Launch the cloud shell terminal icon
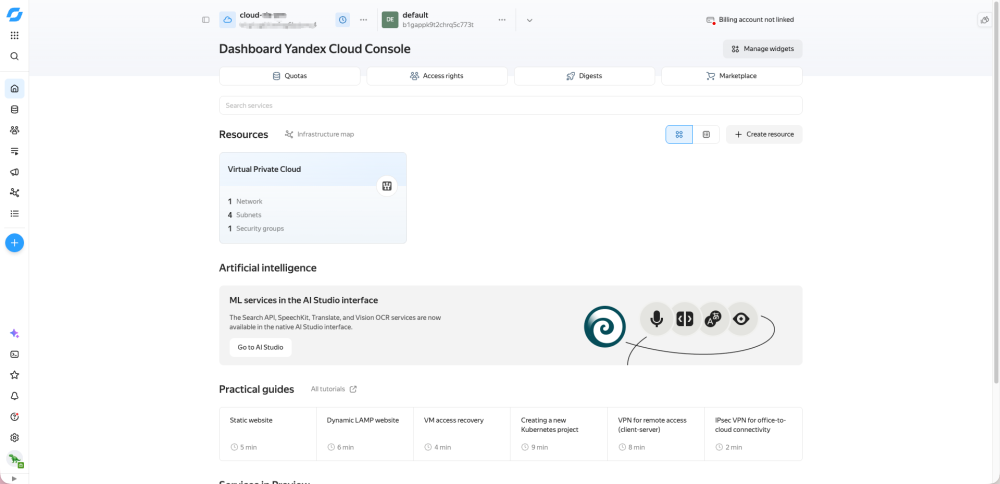 point(15,355)
